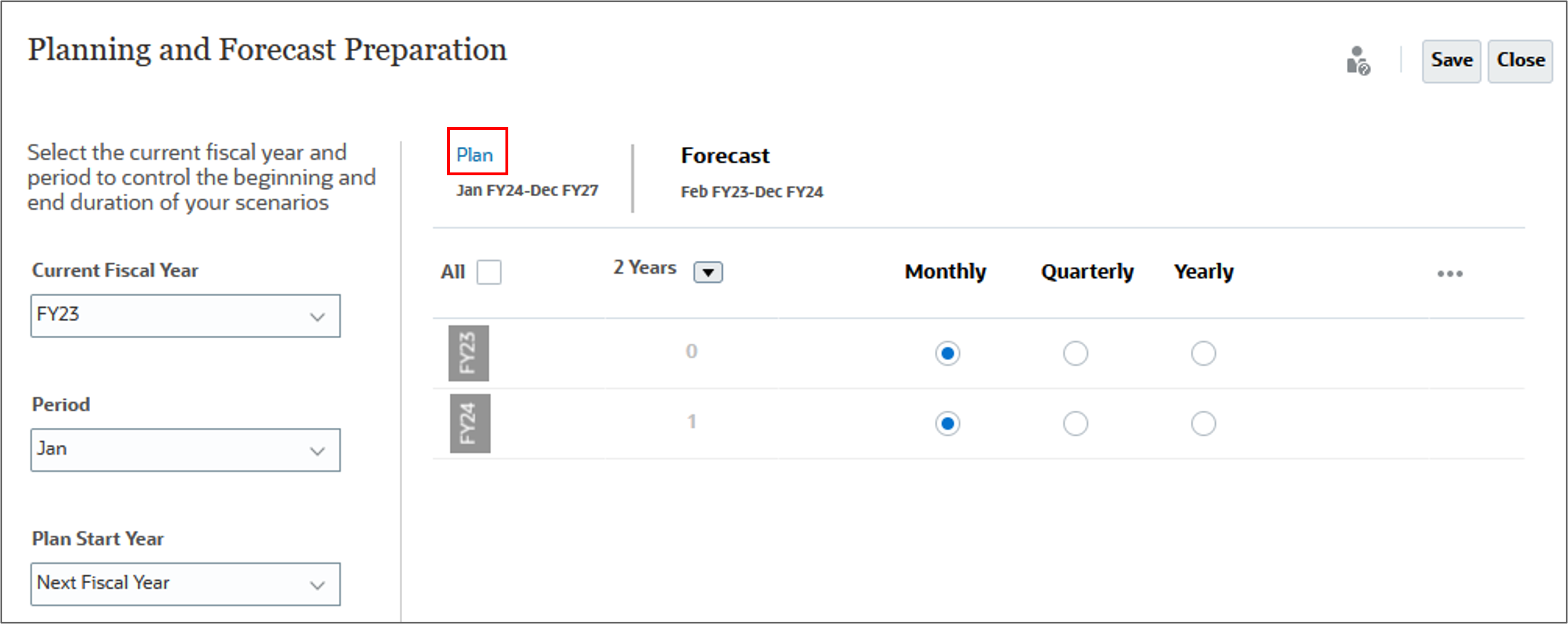
Task: Click the FY24 row label tile
Action: 469,423
